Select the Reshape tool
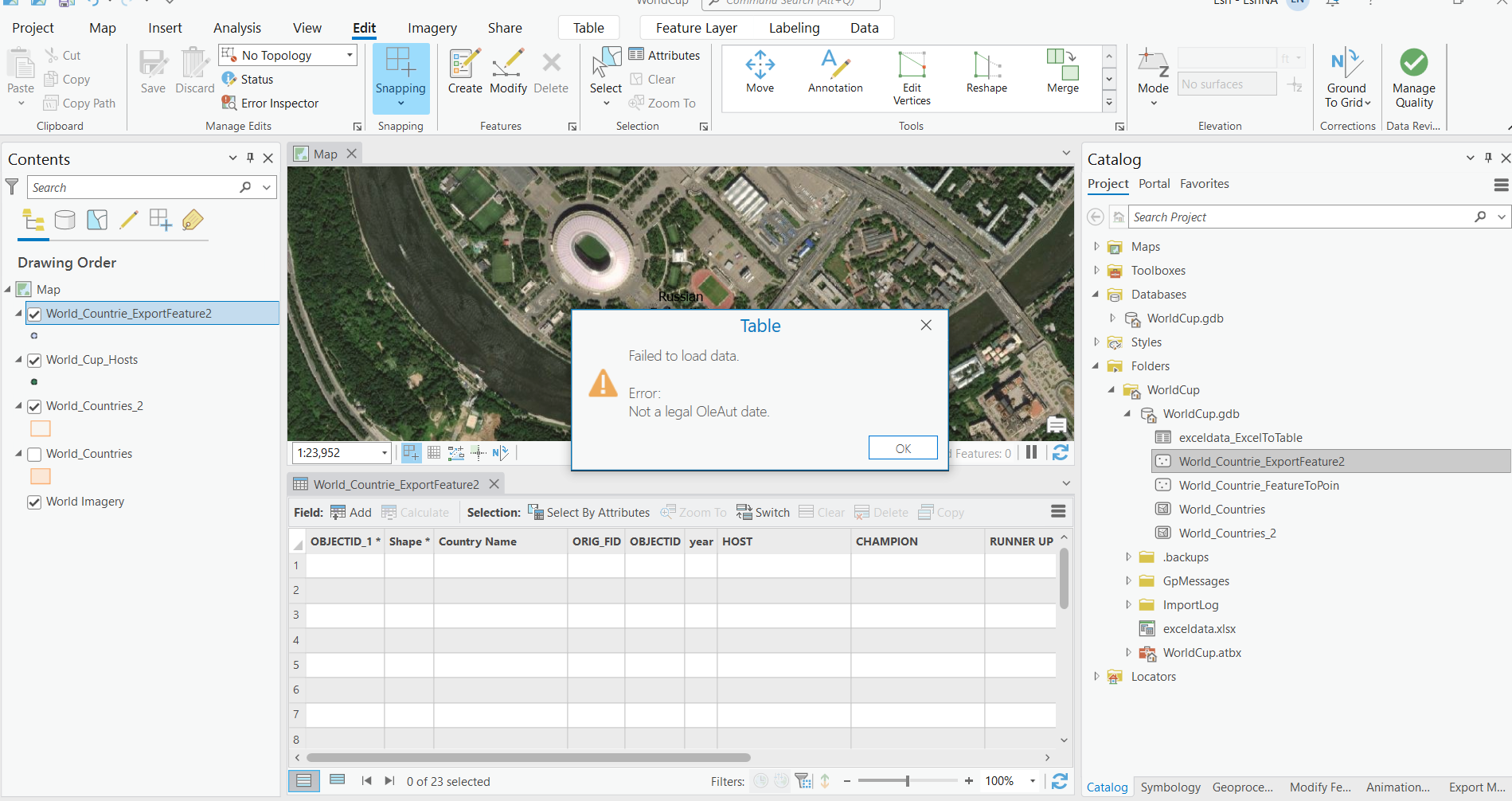The image size is (1512, 801). (x=986, y=72)
